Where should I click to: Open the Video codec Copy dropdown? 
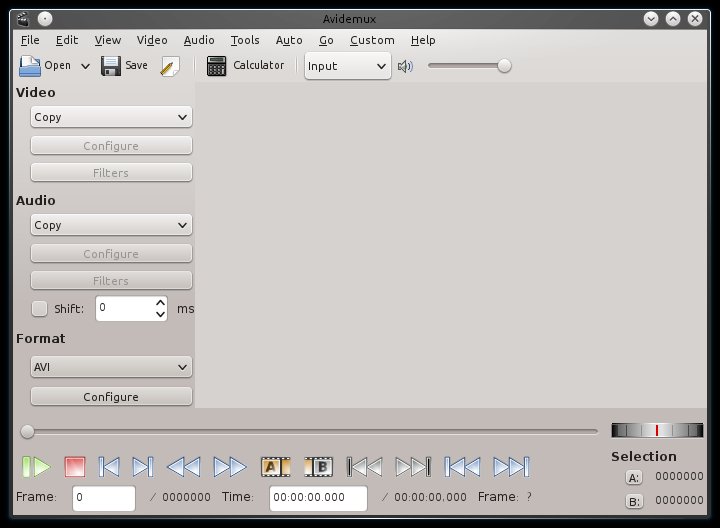coord(111,117)
